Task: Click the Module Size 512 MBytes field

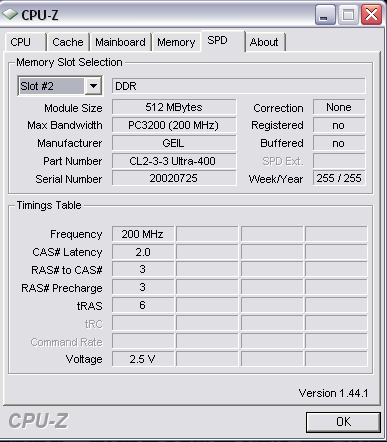Action: [174, 107]
